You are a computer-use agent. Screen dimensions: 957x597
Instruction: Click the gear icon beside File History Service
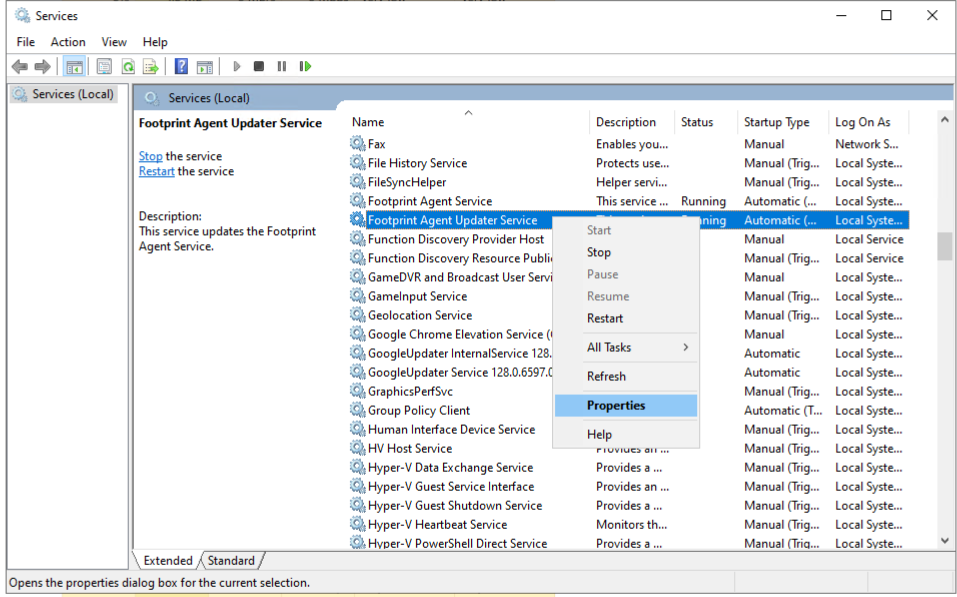click(x=358, y=162)
